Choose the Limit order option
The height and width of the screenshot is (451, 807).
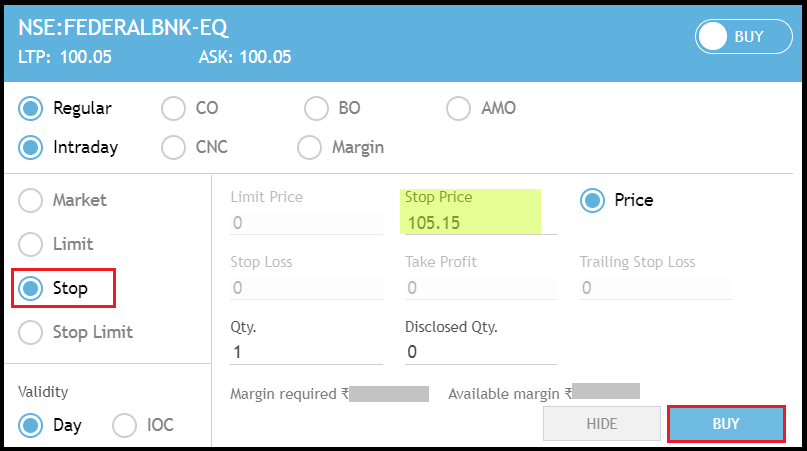click(x=31, y=244)
